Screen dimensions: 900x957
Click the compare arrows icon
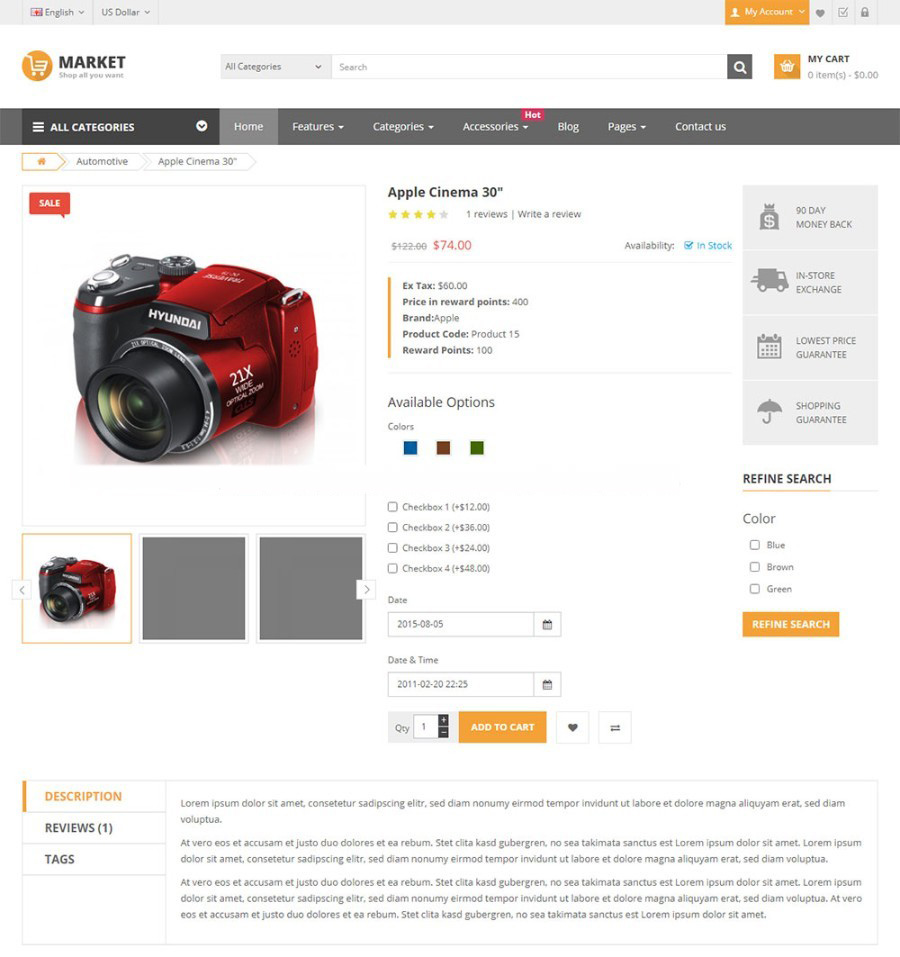click(615, 728)
